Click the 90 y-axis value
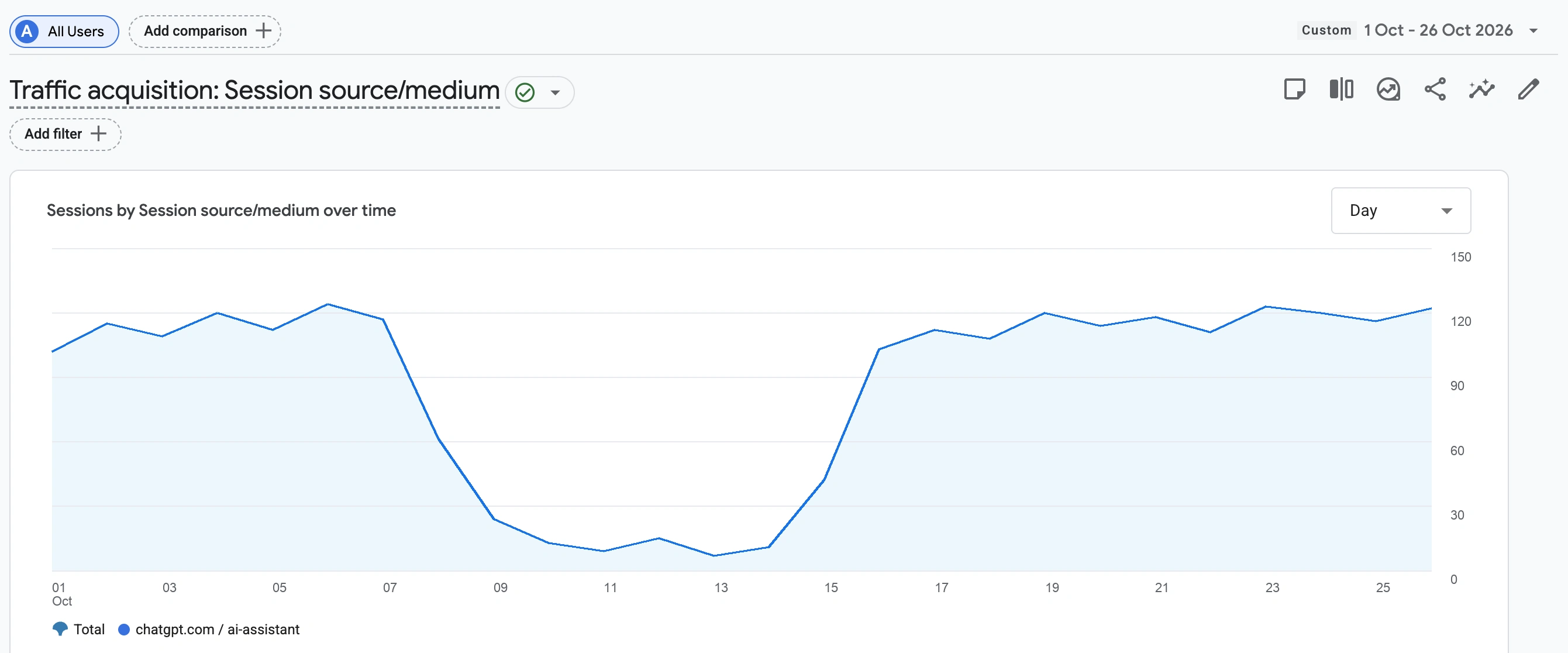 1457,386
